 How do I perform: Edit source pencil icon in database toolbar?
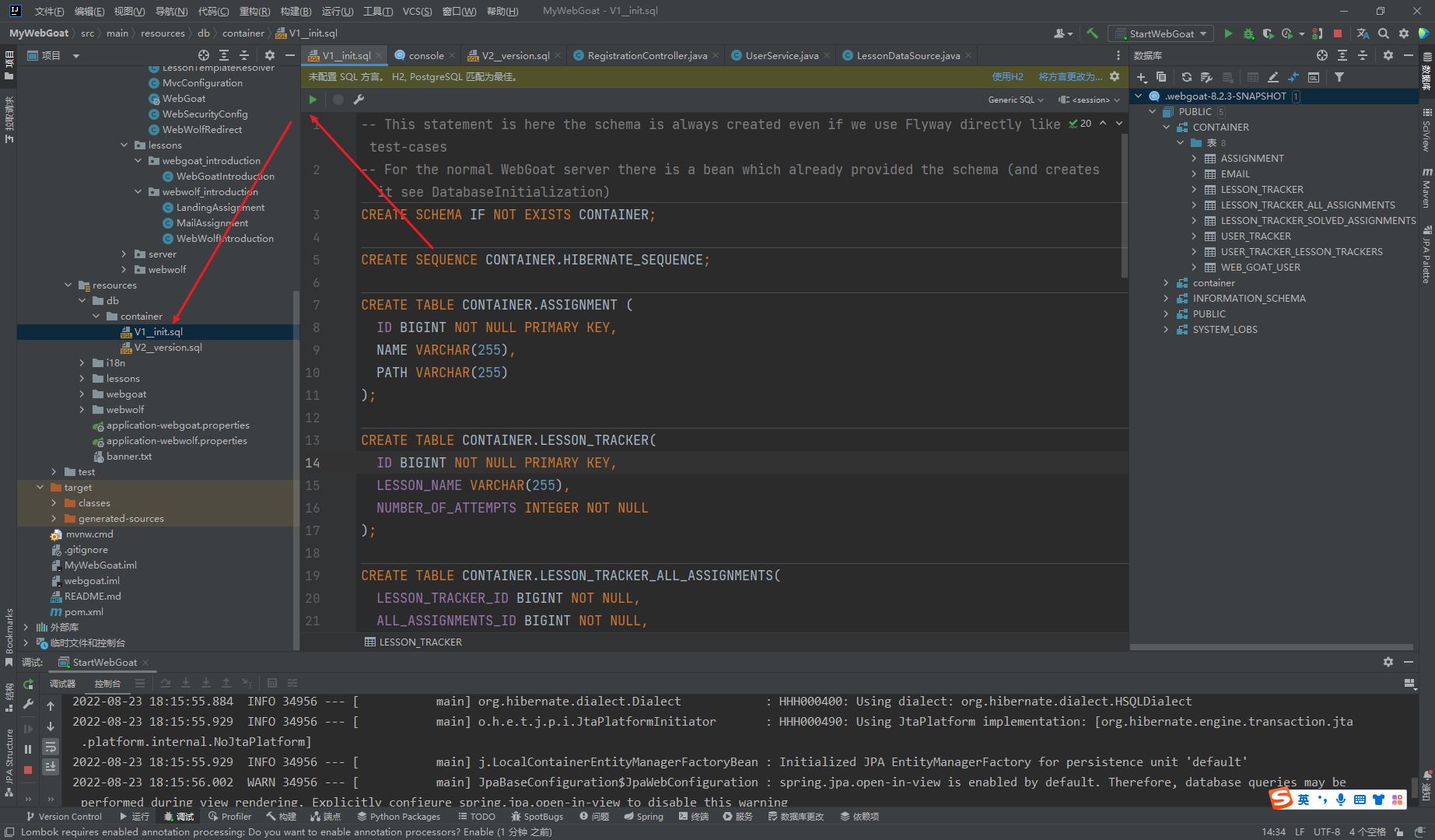(x=1273, y=77)
